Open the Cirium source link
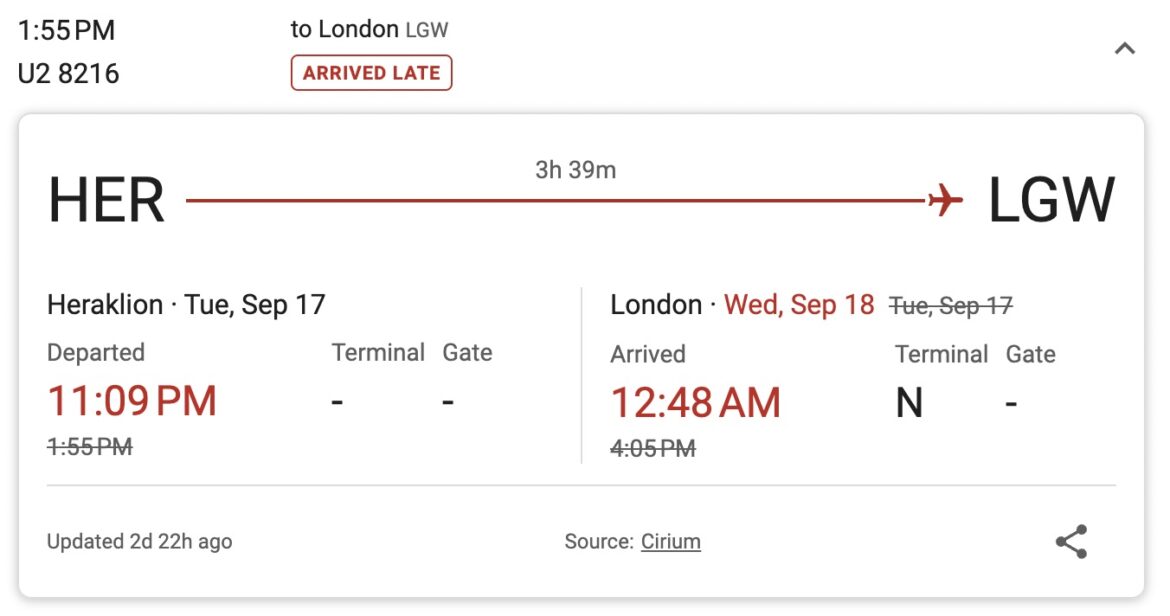This screenshot has height=616, width=1170. tap(670, 542)
